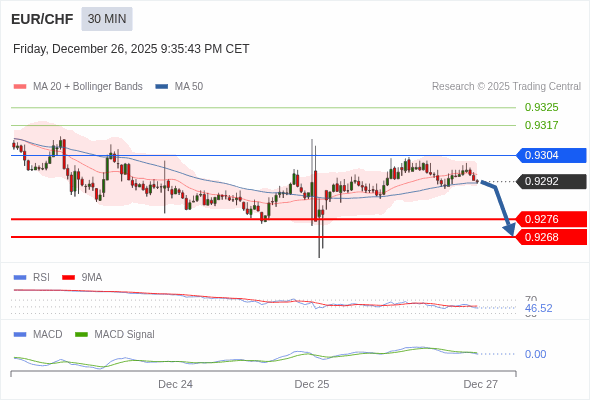Click the MACD value 0.00
Viewport: 590px width, 400px height.
tap(535, 354)
